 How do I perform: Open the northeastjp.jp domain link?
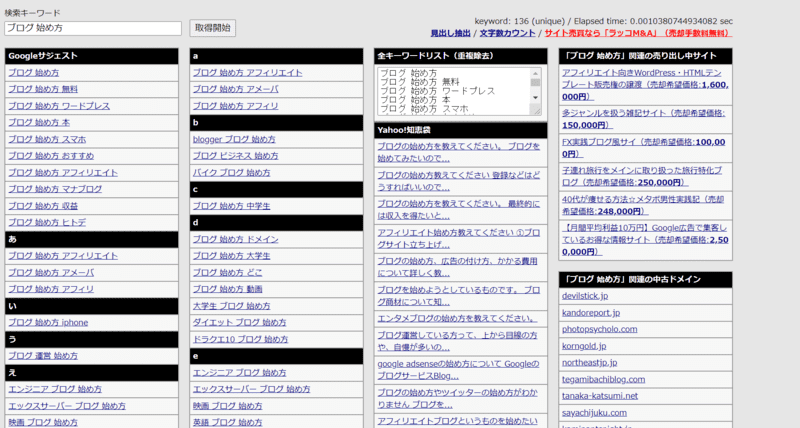coord(590,363)
